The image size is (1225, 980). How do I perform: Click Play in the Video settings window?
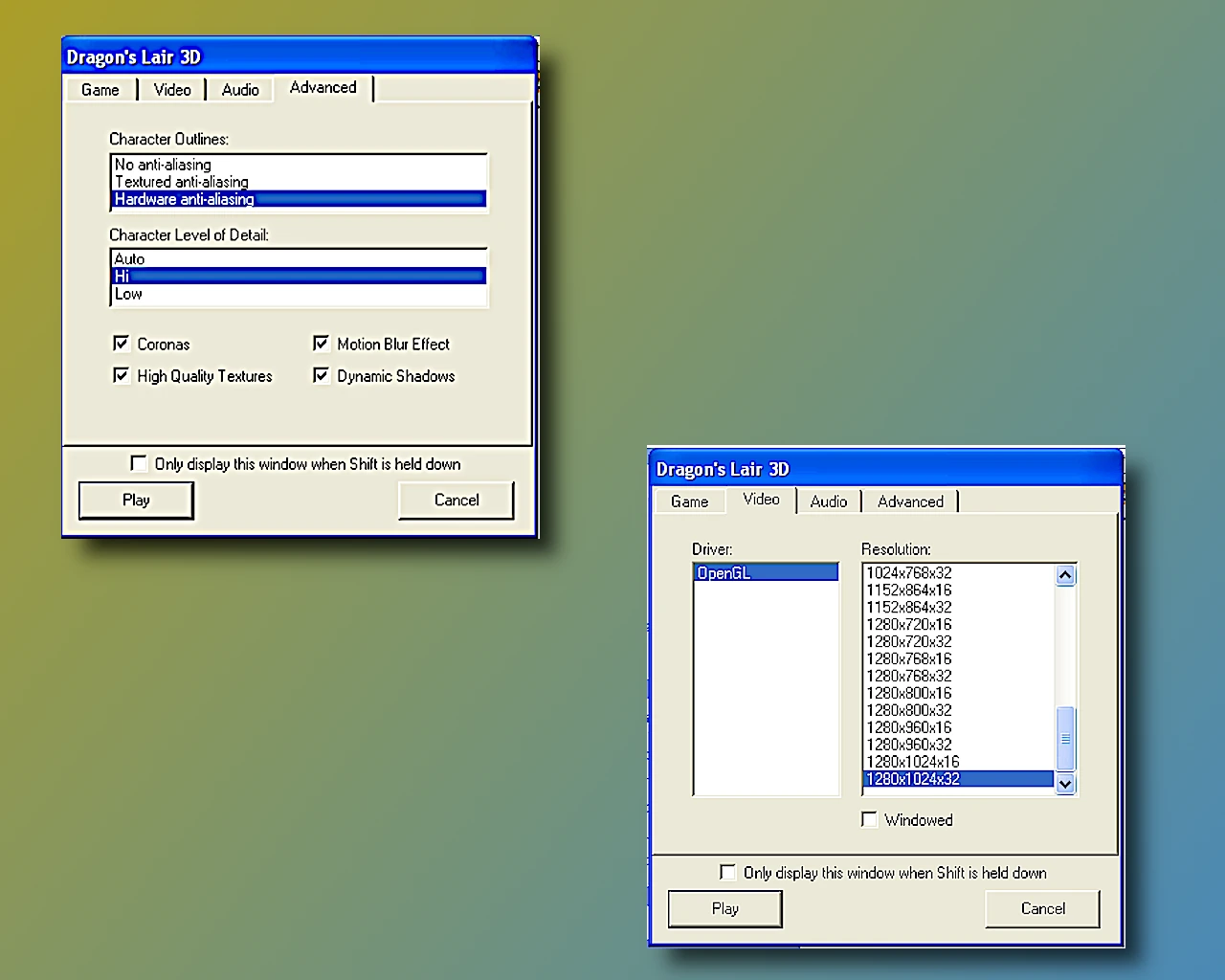click(x=725, y=908)
